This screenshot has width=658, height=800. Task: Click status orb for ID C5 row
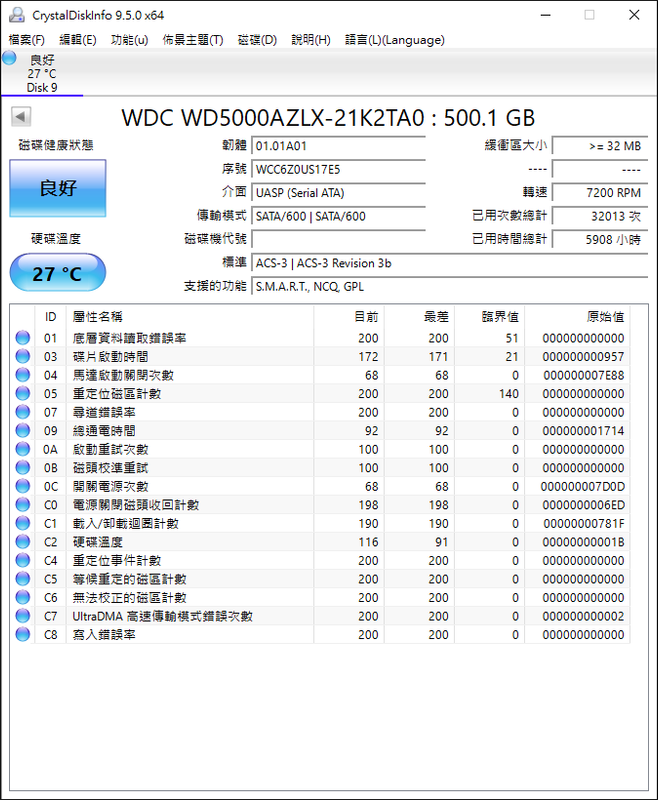coord(22,579)
